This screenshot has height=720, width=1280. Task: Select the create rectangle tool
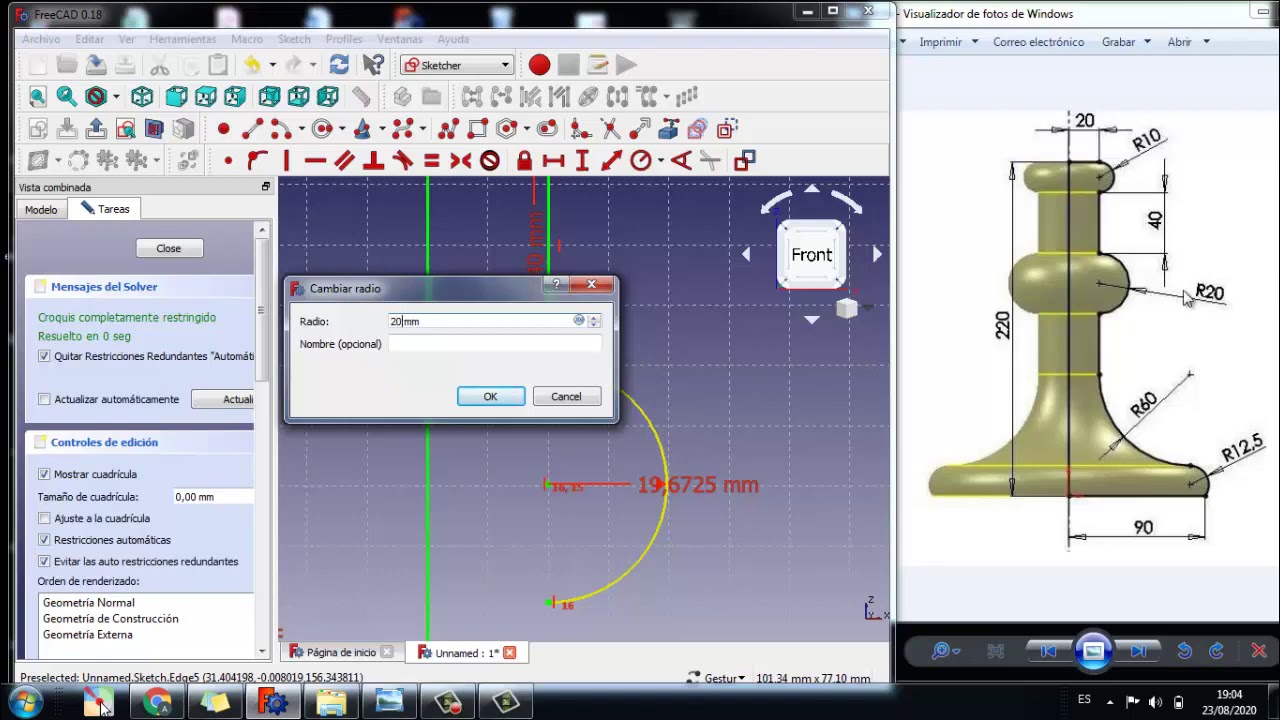(x=477, y=129)
